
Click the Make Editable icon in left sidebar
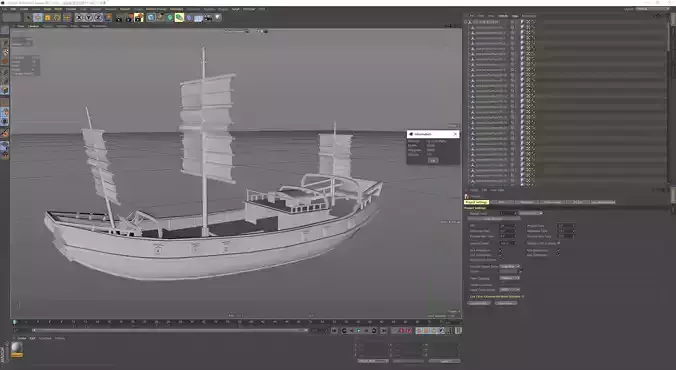(5, 29)
